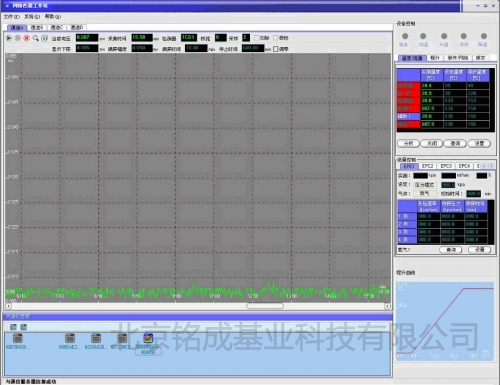
Task: Start acquisition with the green play icon
Action: pos(9,38)
